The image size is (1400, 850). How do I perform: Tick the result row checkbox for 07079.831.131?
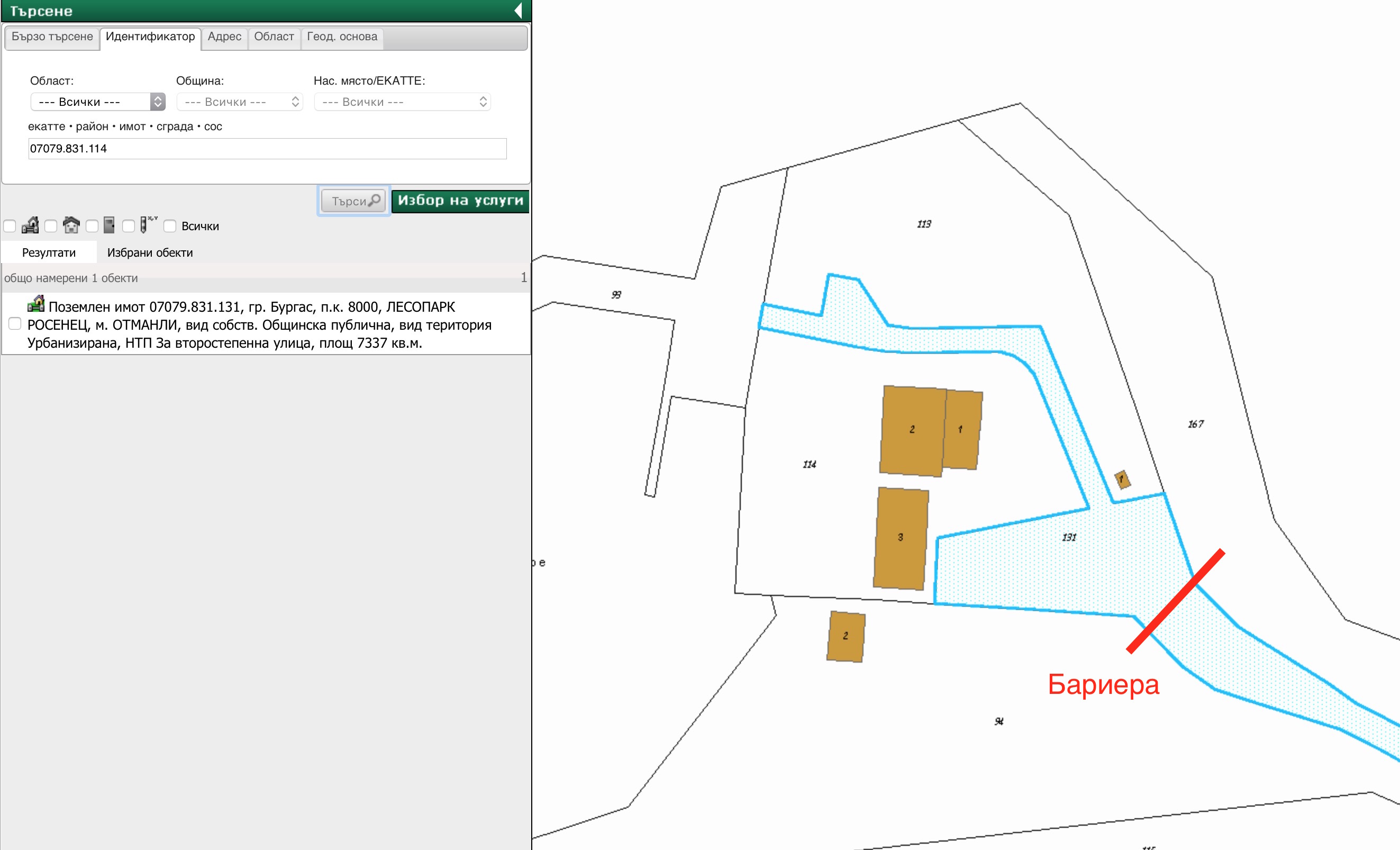[15, 324]
